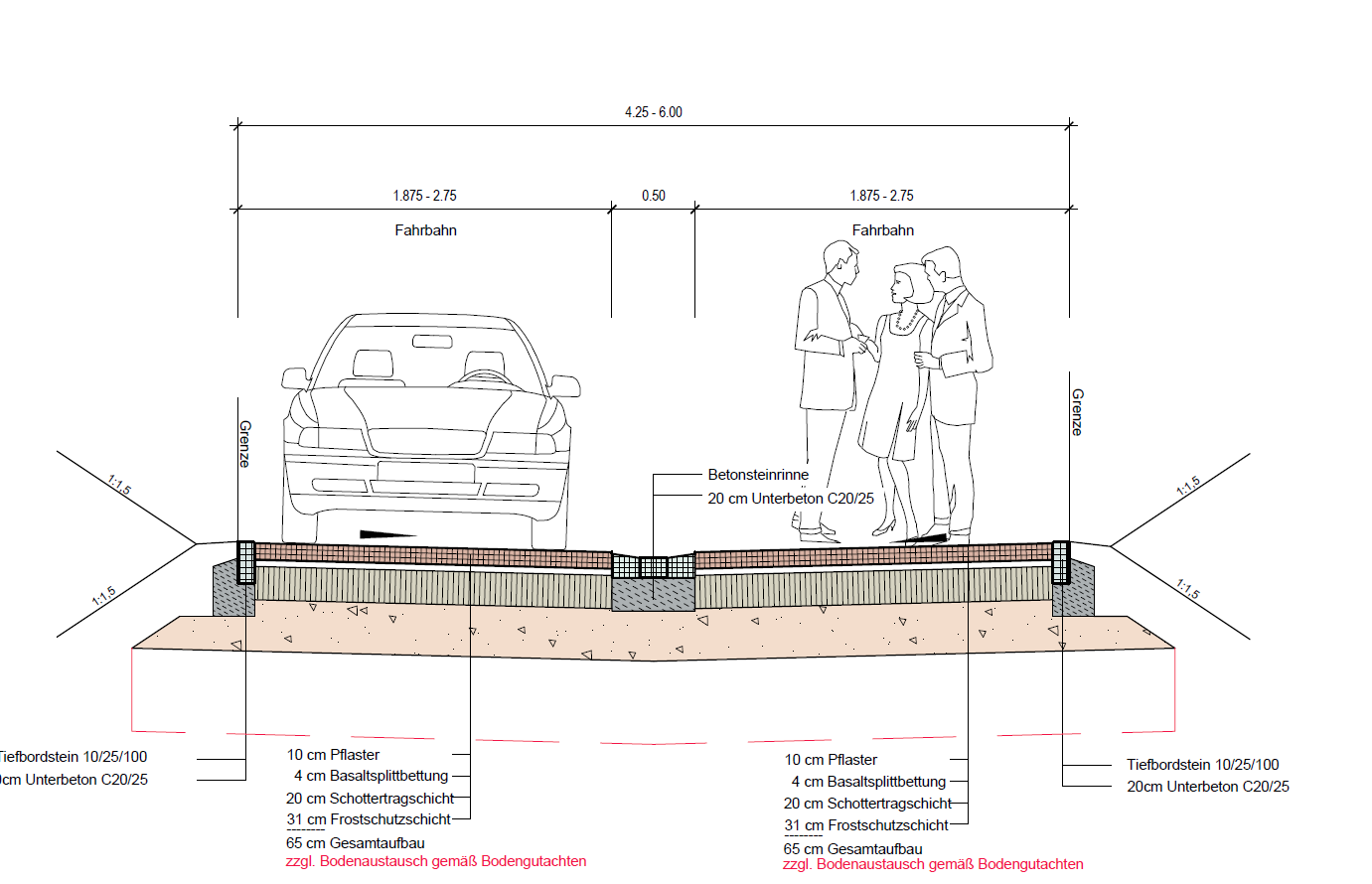
Task: Click the Fahrbahn label above the pedestrians
Action: (x=882, y=230)
